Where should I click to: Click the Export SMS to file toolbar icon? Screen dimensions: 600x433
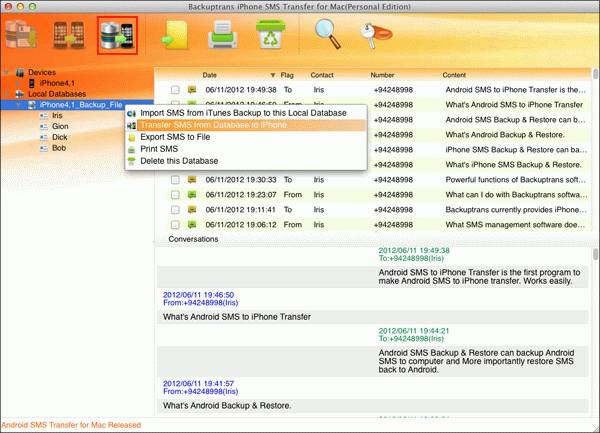point(175,35)
